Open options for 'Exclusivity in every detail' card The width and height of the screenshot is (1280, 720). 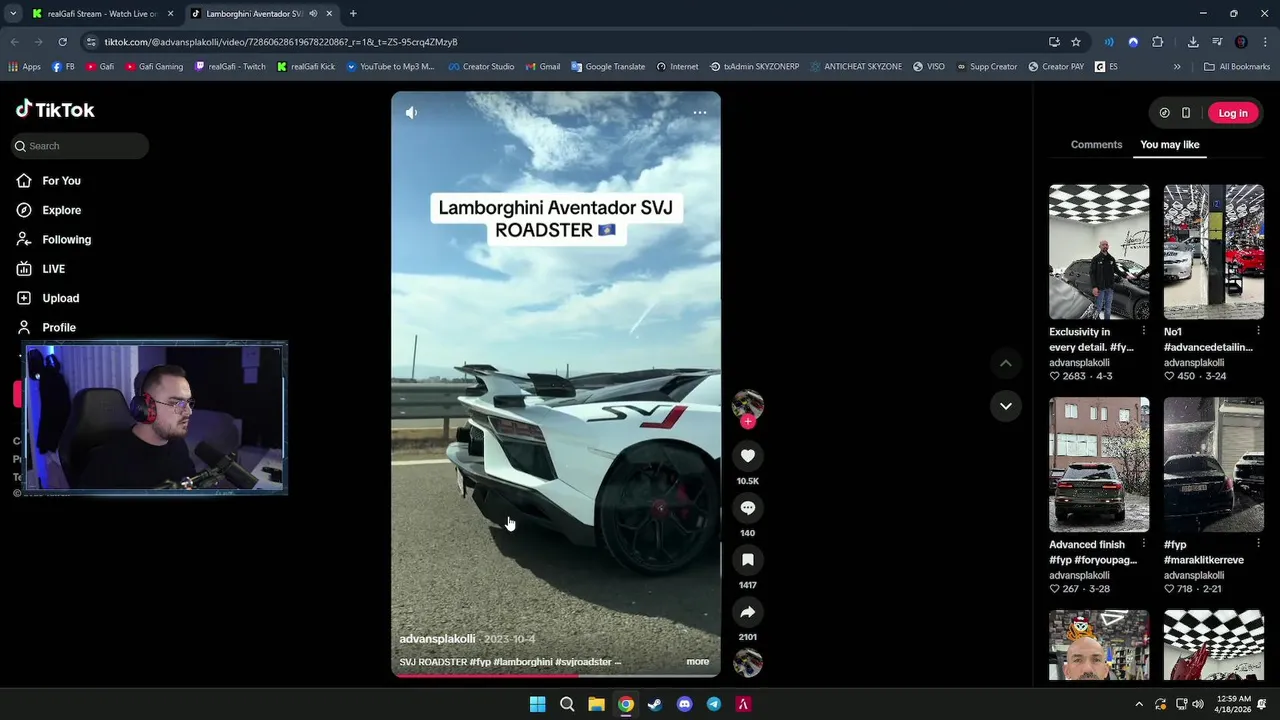click(x=1144, y=331)
